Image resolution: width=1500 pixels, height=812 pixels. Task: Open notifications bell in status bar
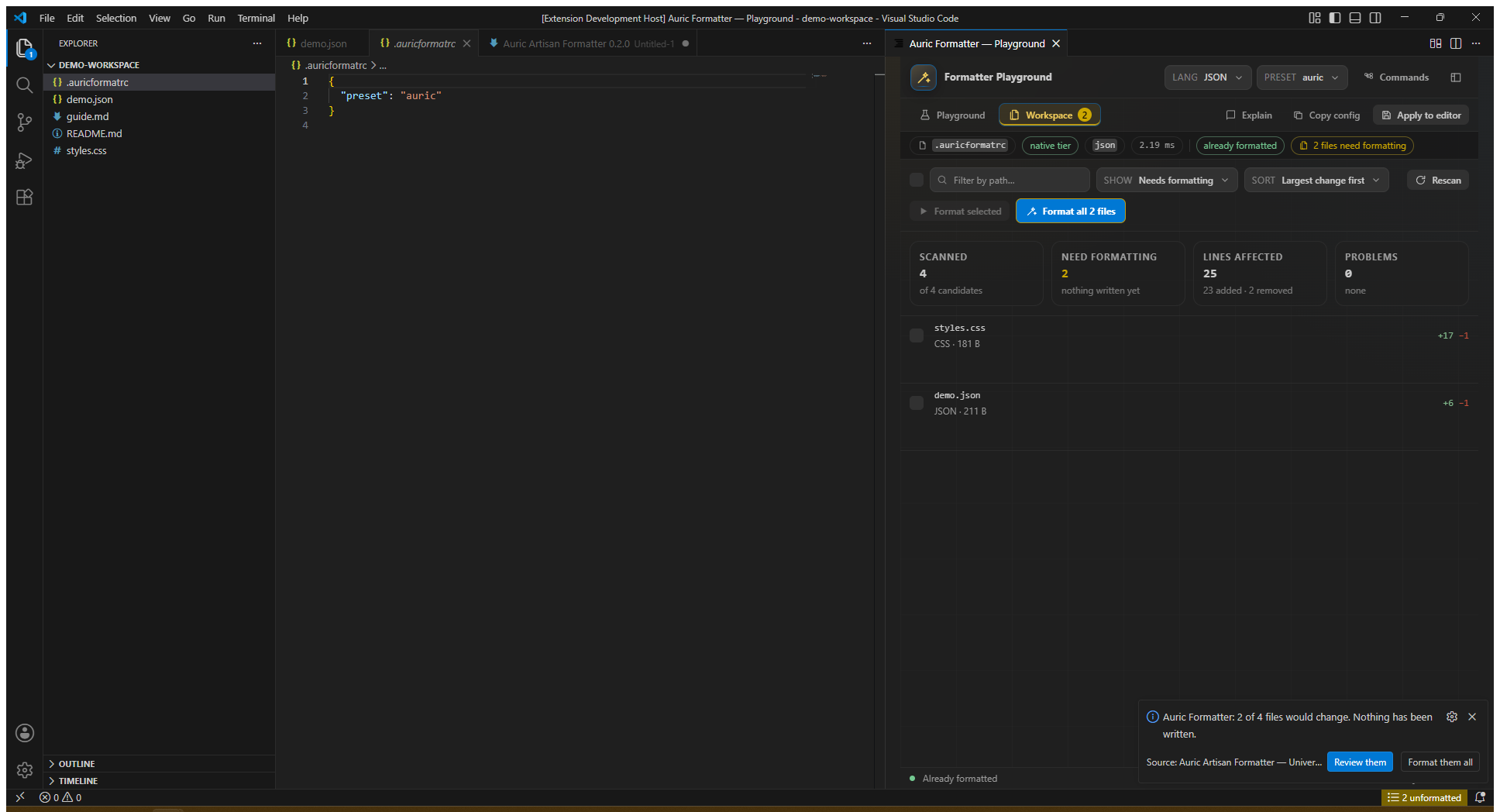pos(1480,797)
